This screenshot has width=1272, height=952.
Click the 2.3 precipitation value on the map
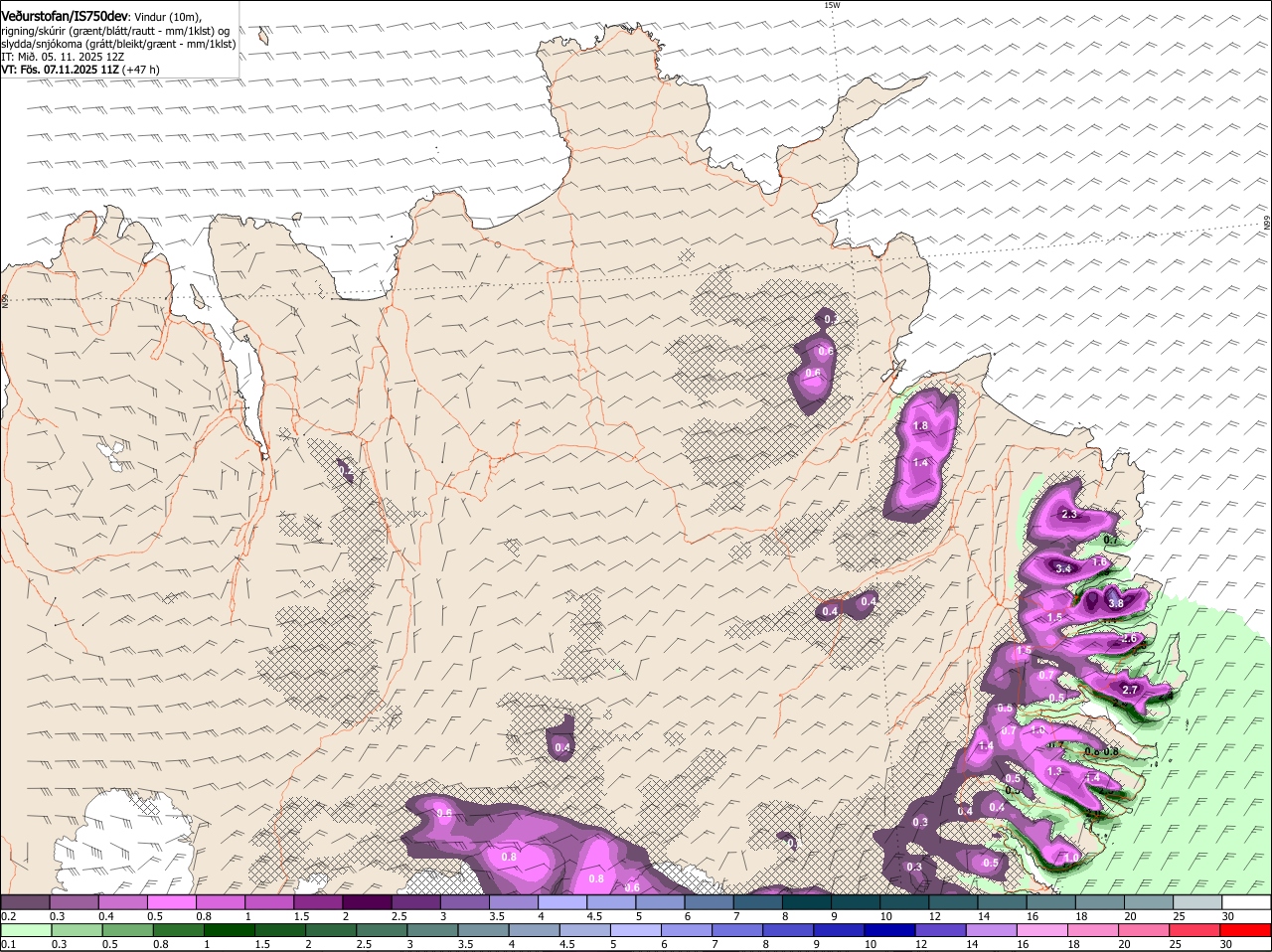1069,515
